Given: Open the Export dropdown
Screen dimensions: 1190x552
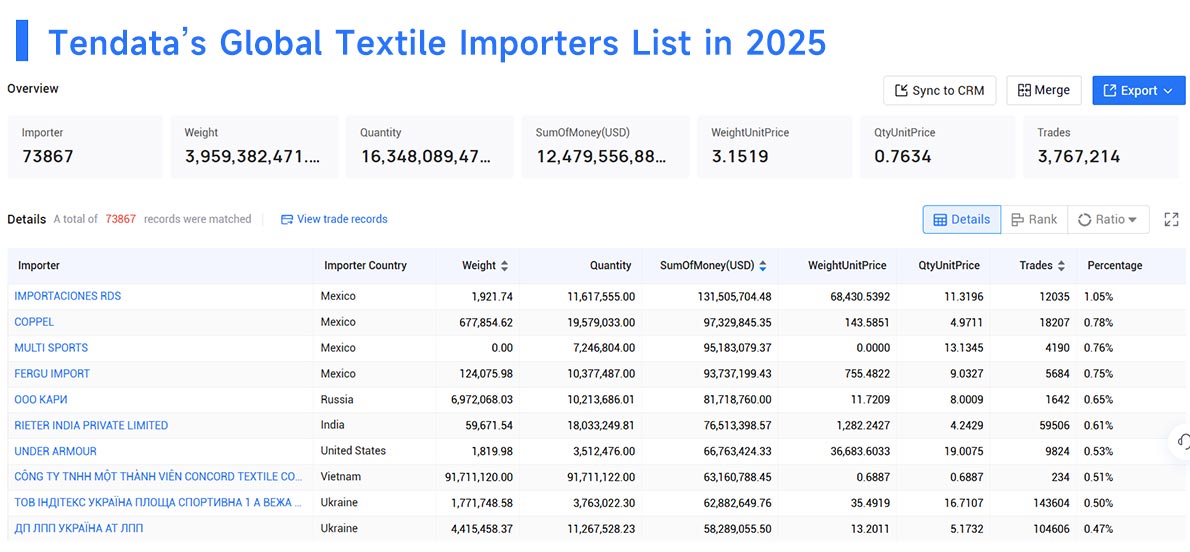Looking at the screenshot, I should (x=1138, y=90).
